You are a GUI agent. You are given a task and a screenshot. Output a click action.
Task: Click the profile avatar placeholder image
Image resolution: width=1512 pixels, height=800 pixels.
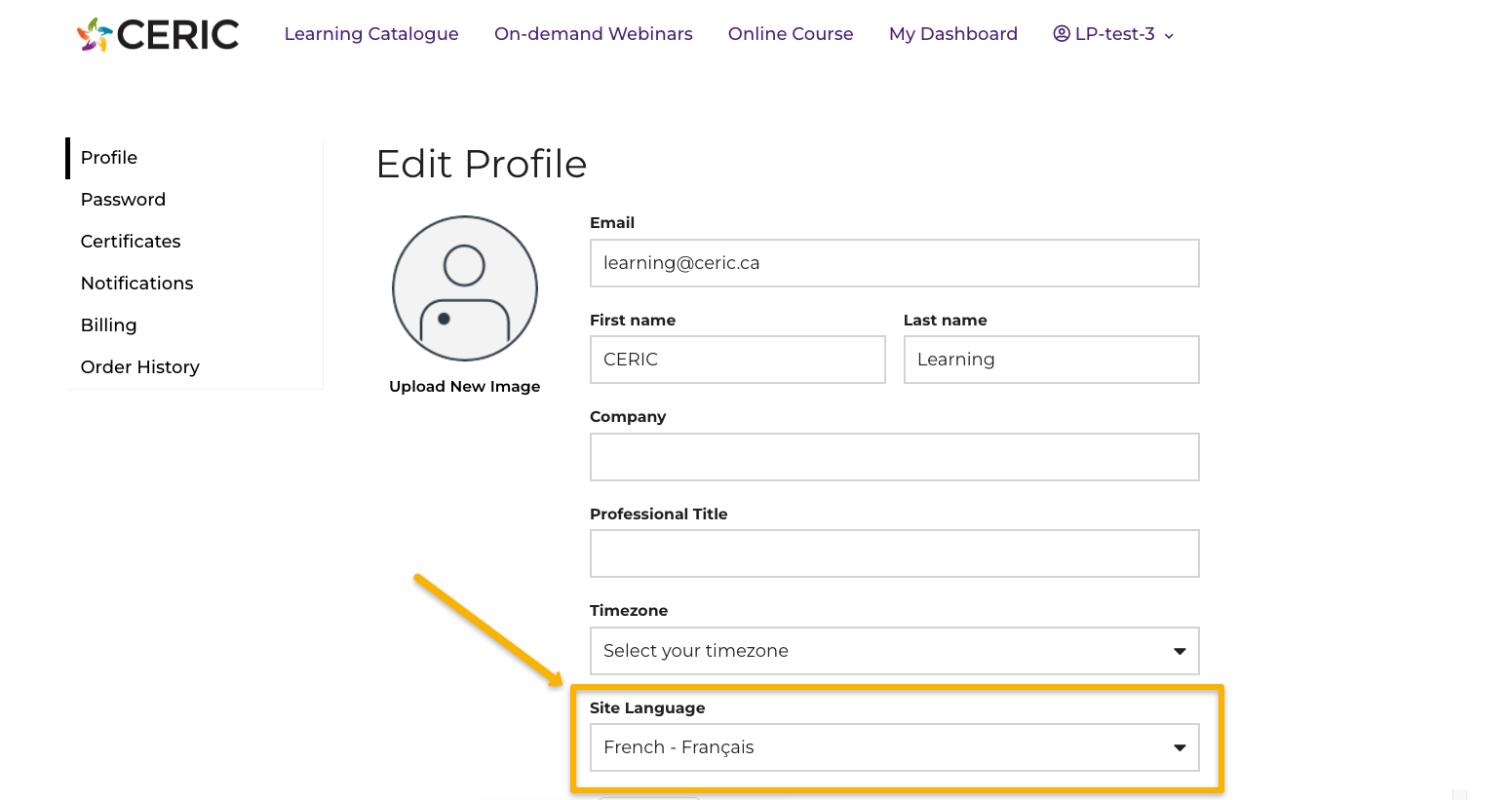[x=464, y=288]
